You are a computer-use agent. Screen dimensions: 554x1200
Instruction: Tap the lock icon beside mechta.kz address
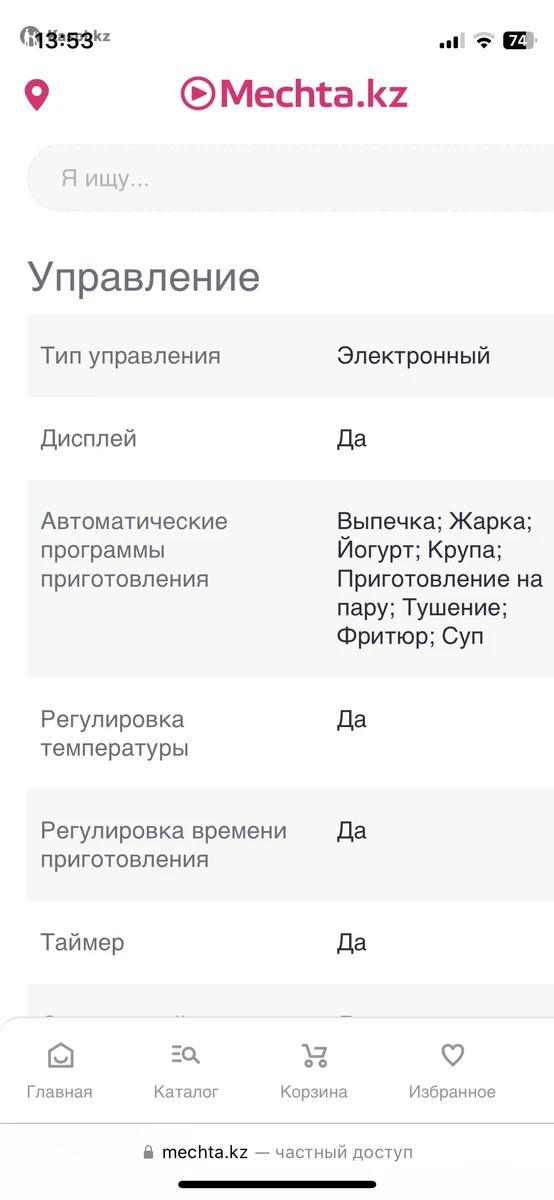149,1152
